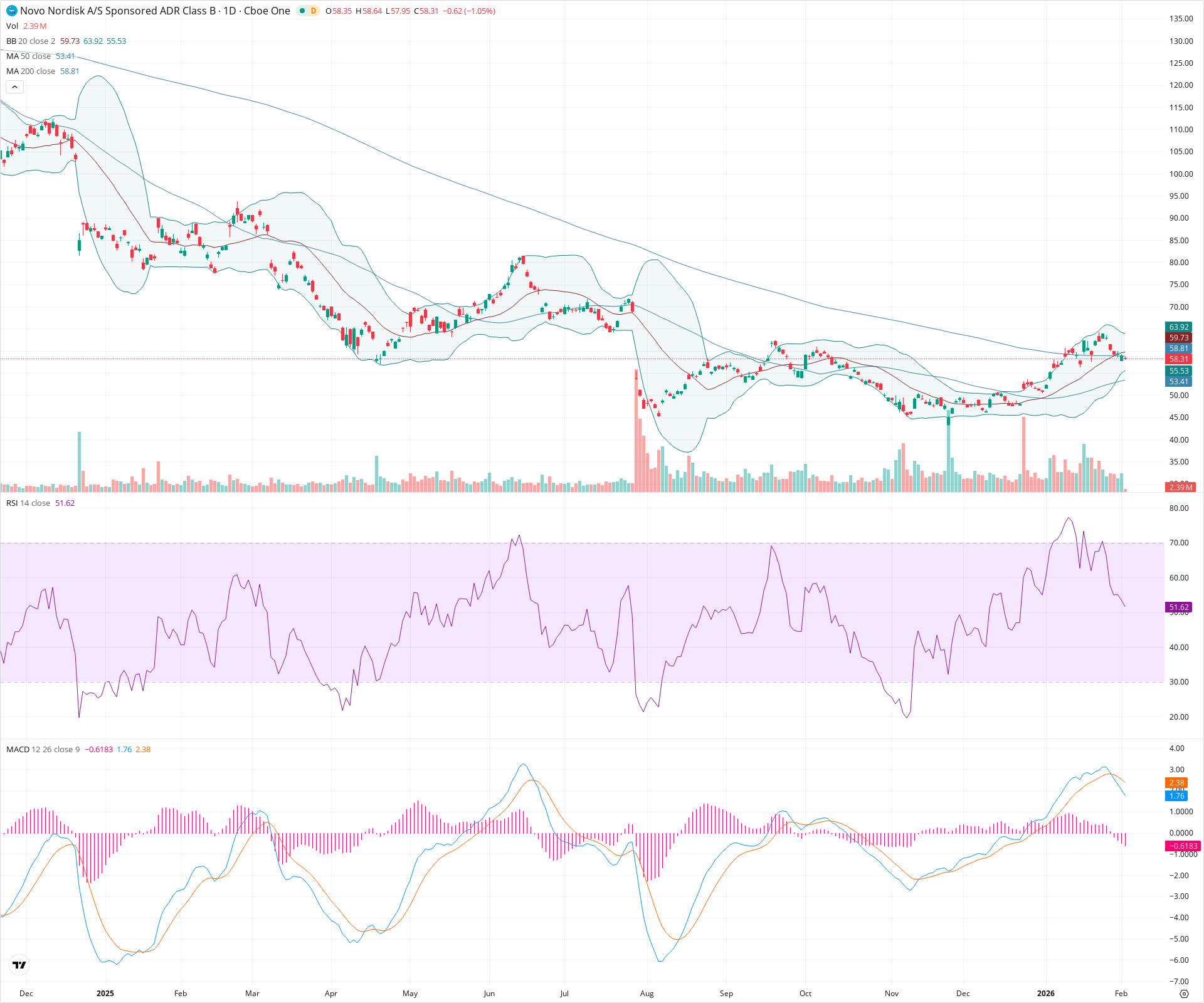Click the red 58.31 last price label
This screenshot has height=1003, width=1204.
pyautogui.click(x=1178, y=359)
